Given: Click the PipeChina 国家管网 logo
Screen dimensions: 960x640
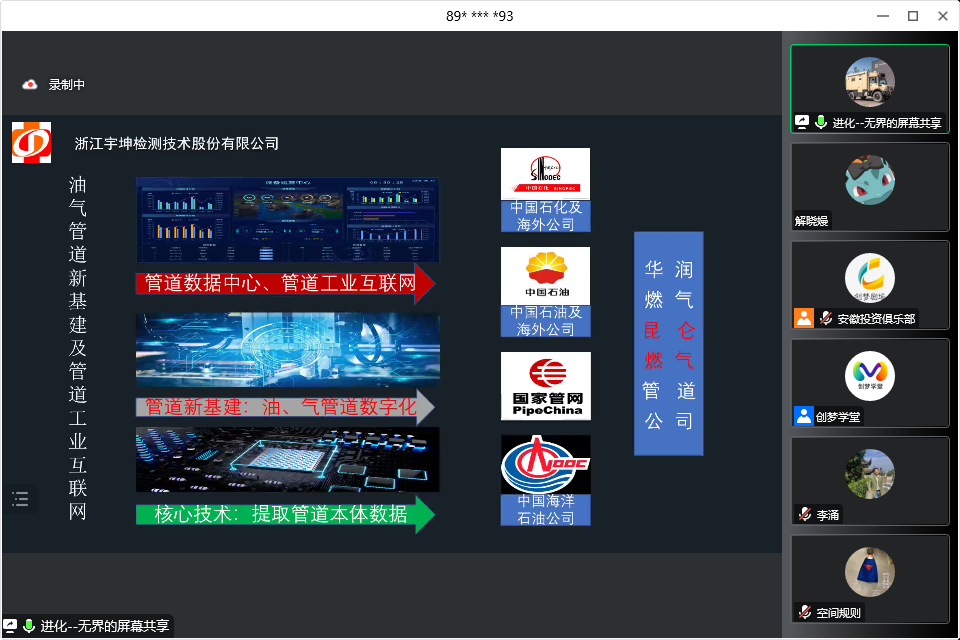Looking at the screenshot, I should [x=546, y=386].
